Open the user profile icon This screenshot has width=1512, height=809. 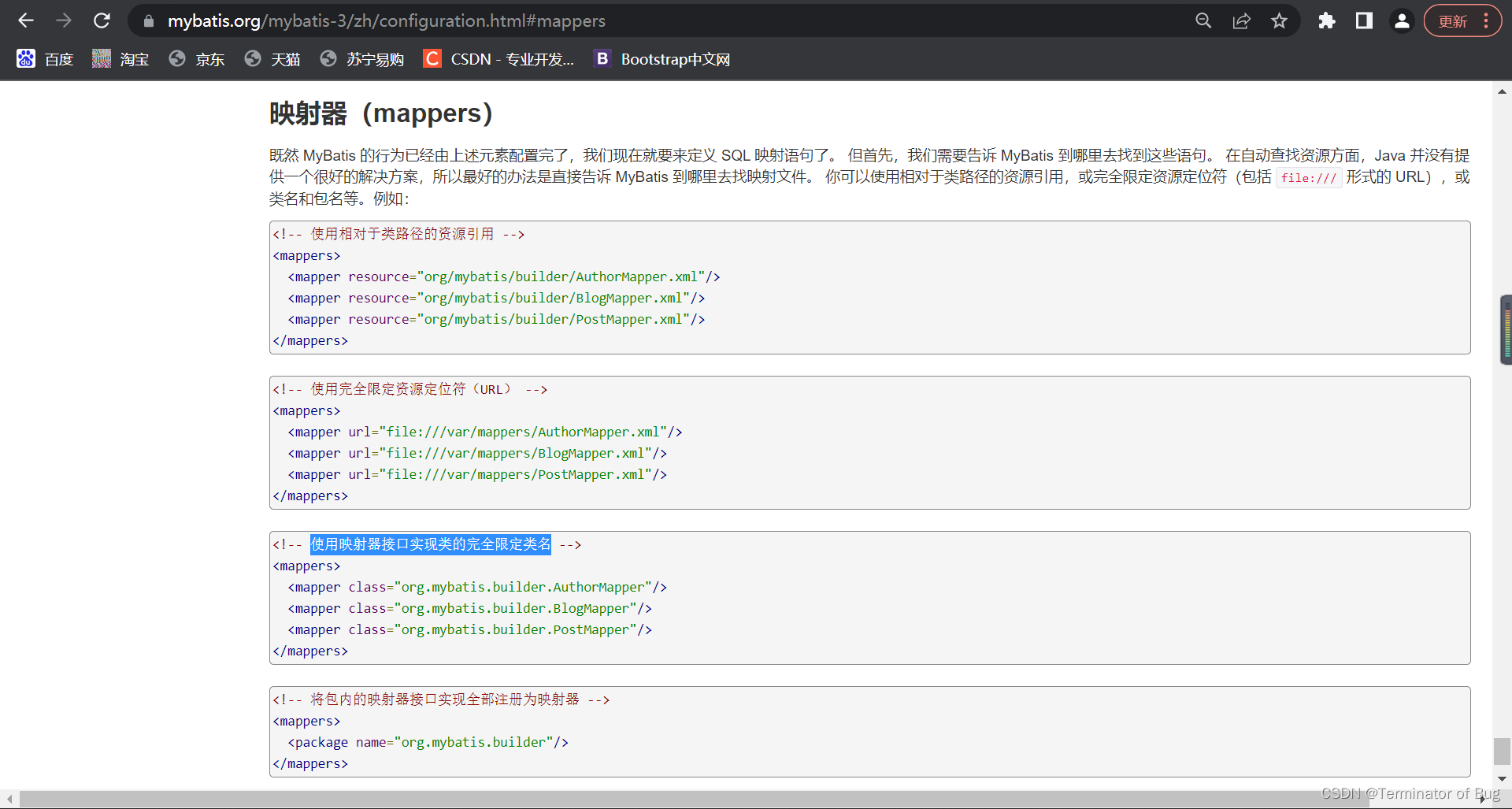1403,20
